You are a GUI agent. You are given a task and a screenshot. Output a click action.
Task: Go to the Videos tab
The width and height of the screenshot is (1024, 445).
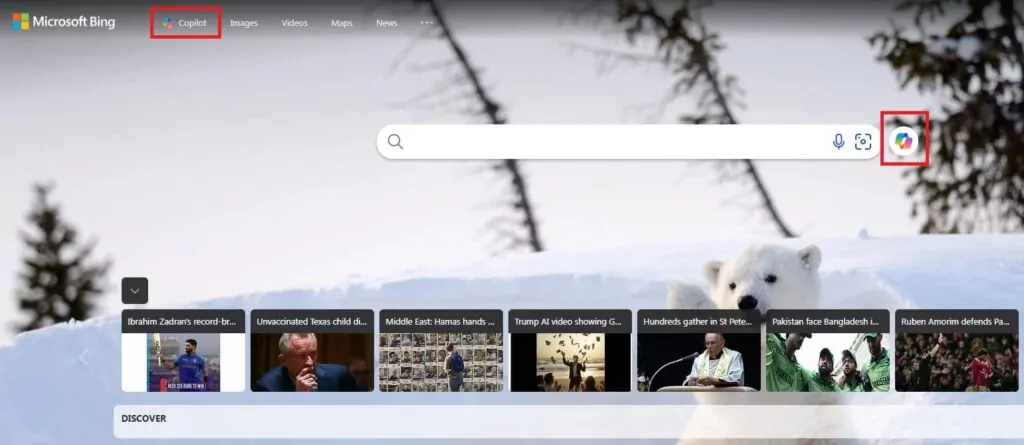(x=295, y=23)
